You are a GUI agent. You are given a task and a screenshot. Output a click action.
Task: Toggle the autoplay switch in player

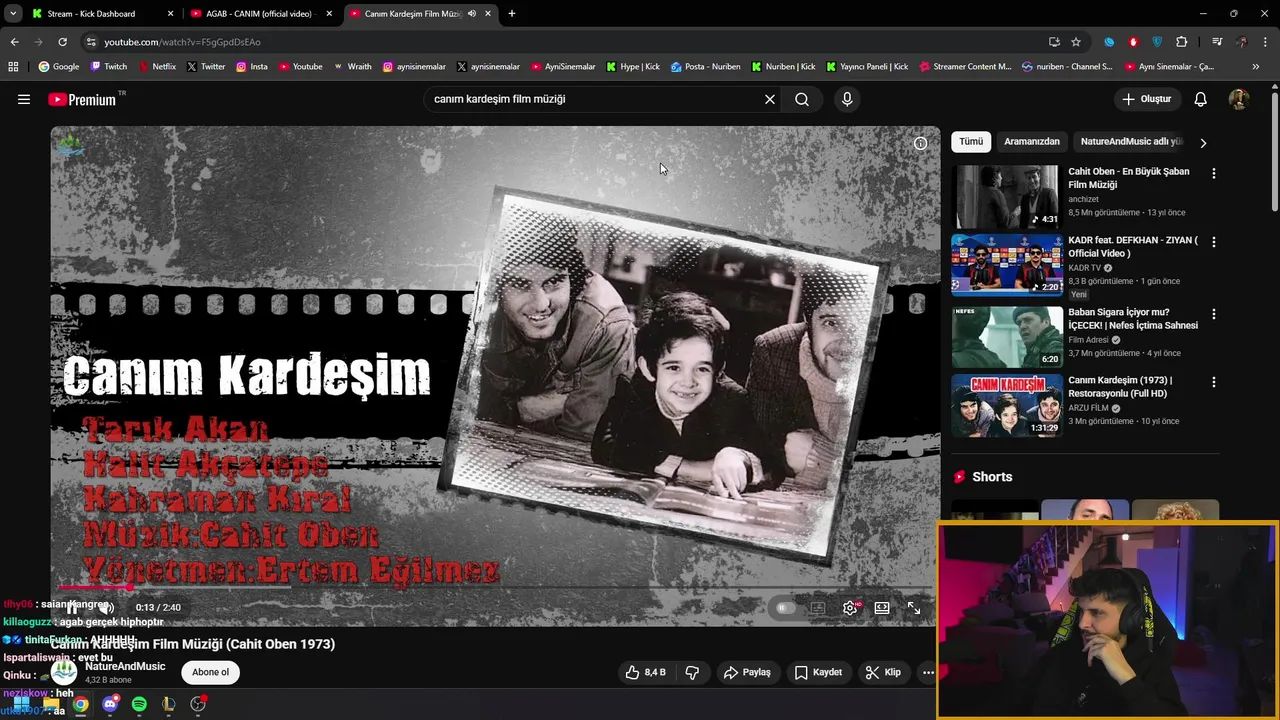pos(786,607)
